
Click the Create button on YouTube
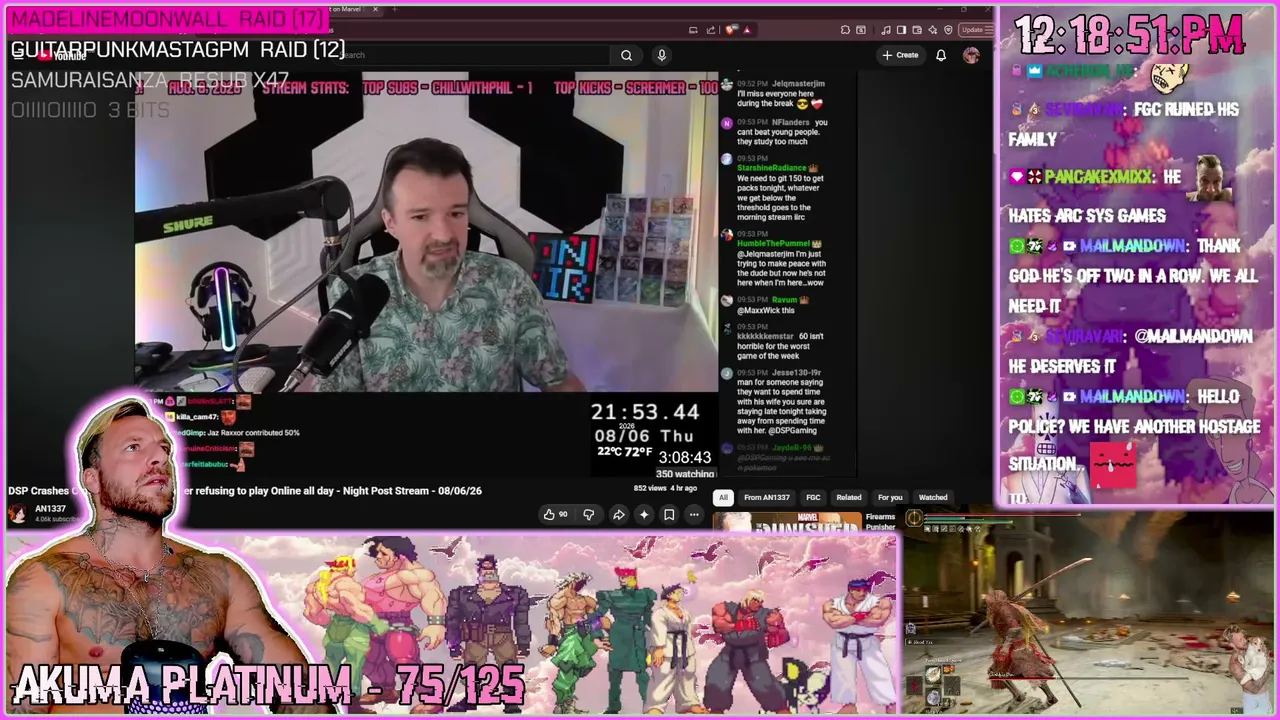(x=901, y=55)
